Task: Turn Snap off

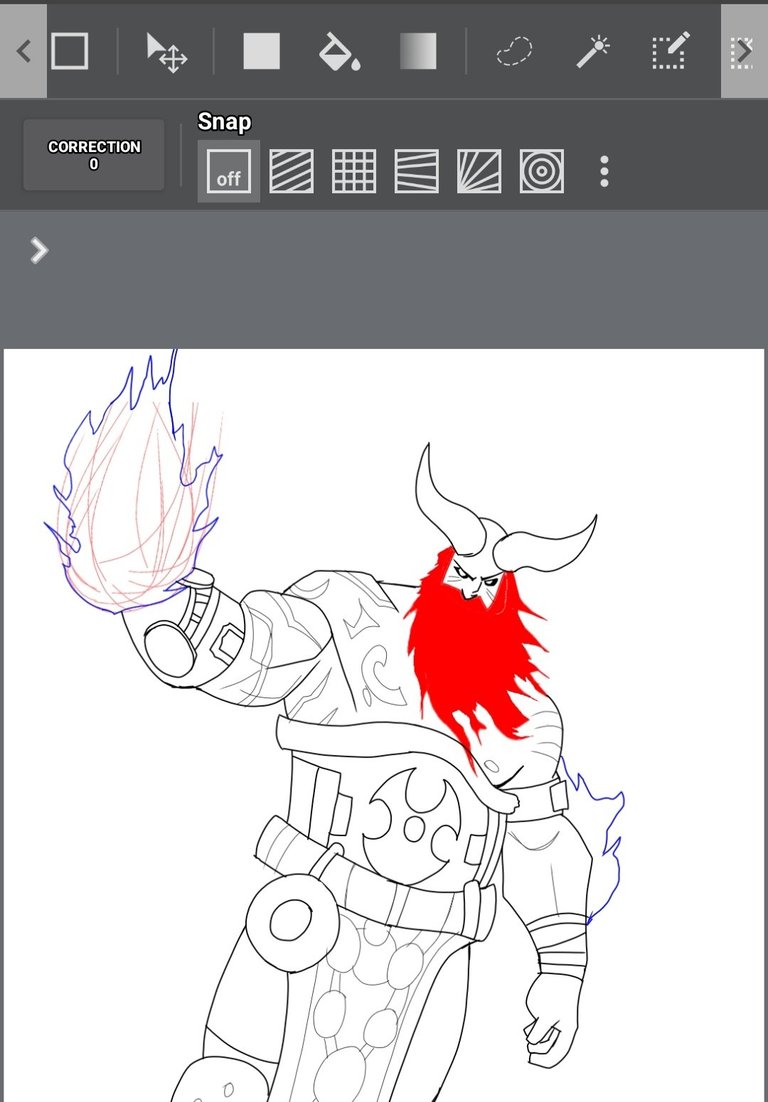Action: pyautogui.click(x=228, y=171)
